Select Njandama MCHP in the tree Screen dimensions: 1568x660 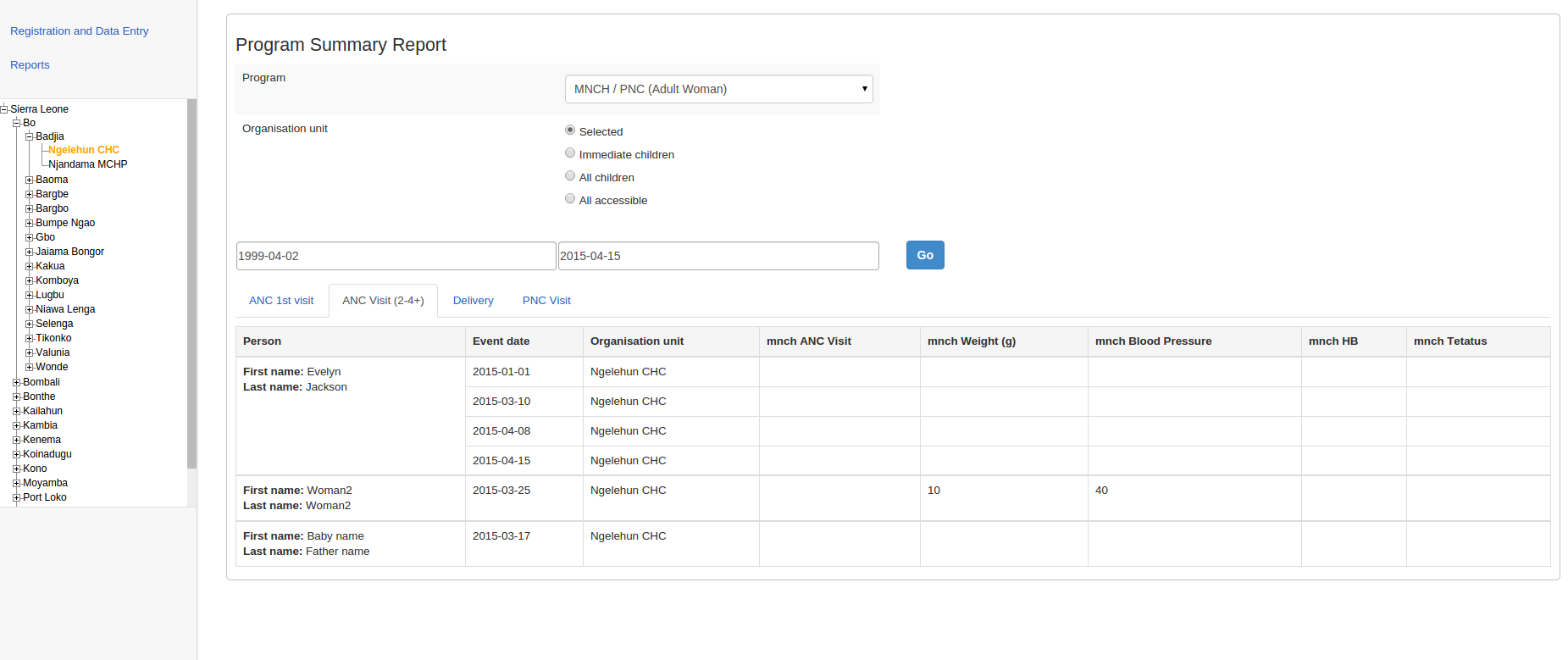[87, 164]
